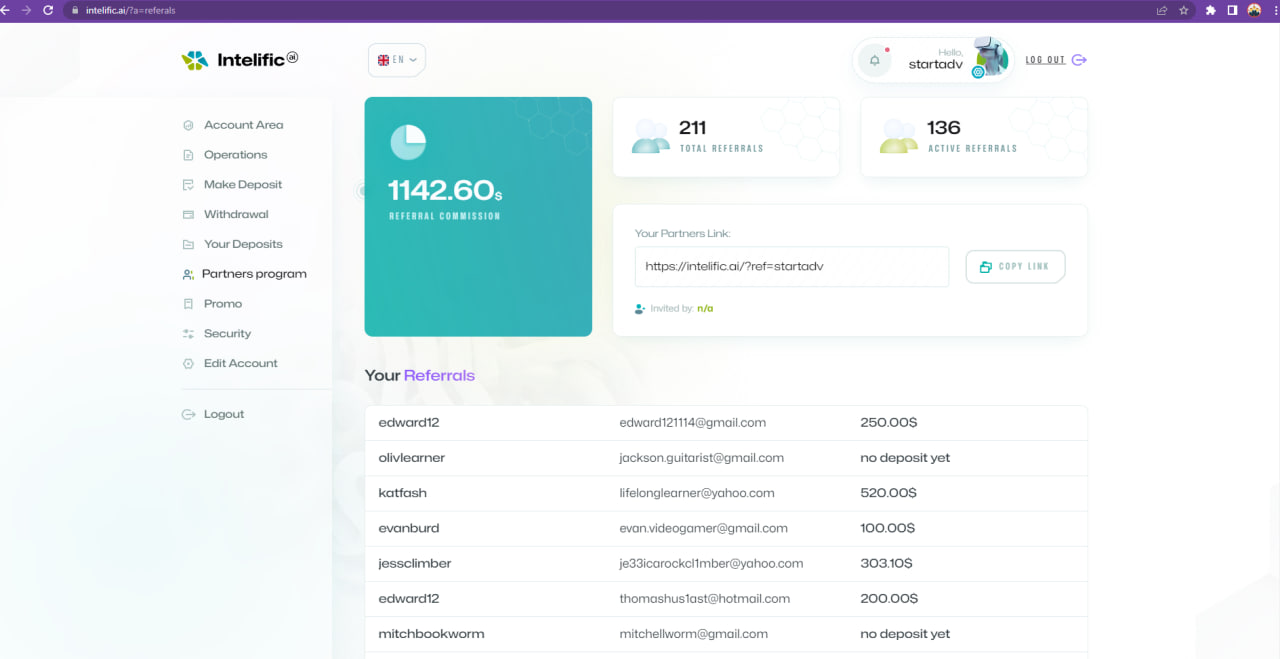Select Withdrawal in sidebar menu

coord(236,214)
